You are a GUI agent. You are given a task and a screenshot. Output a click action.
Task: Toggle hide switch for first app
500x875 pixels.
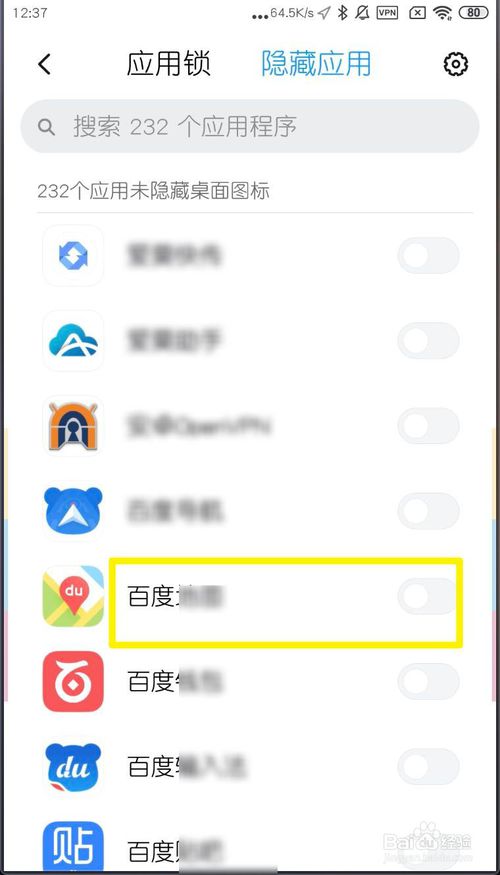(428, 256)
